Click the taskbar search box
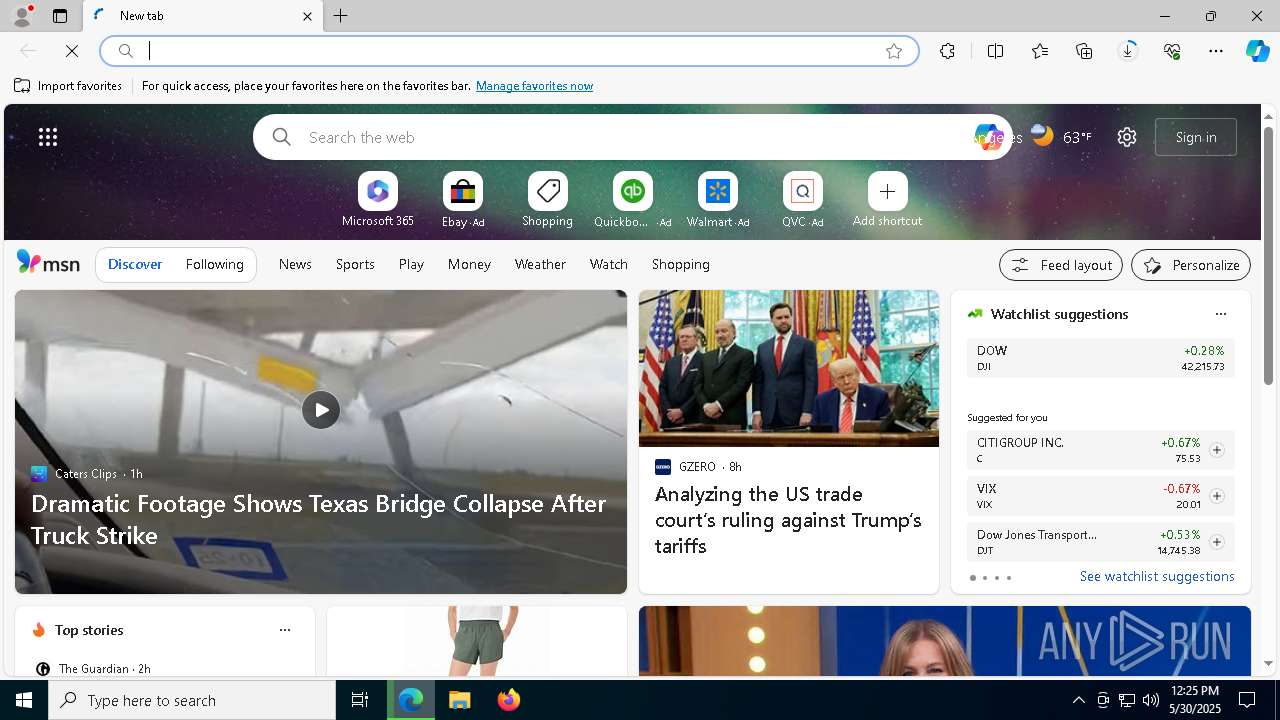This screenshot has height=720, width=1280. pyautogui.click(x=192, y=700)
